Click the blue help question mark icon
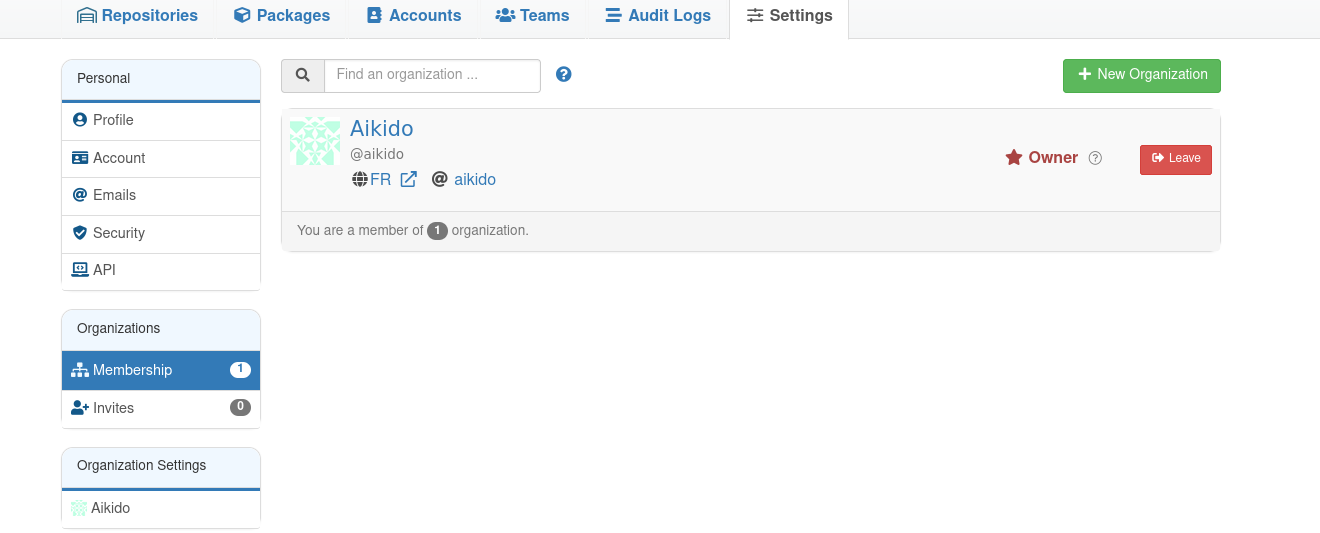 (564, 74)
